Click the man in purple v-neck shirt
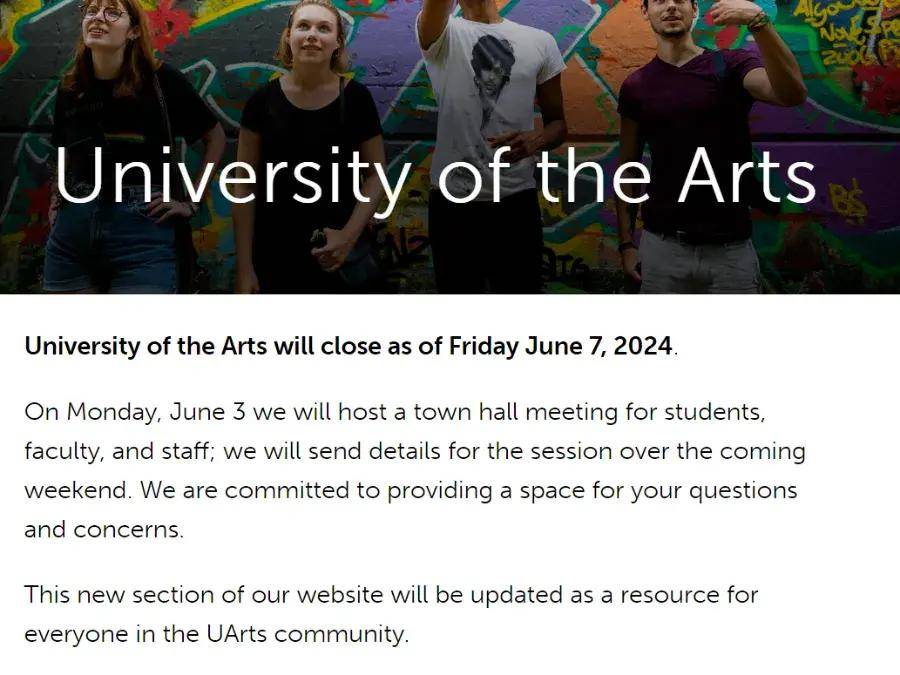 pyautogui.click(x=700, y=143)
